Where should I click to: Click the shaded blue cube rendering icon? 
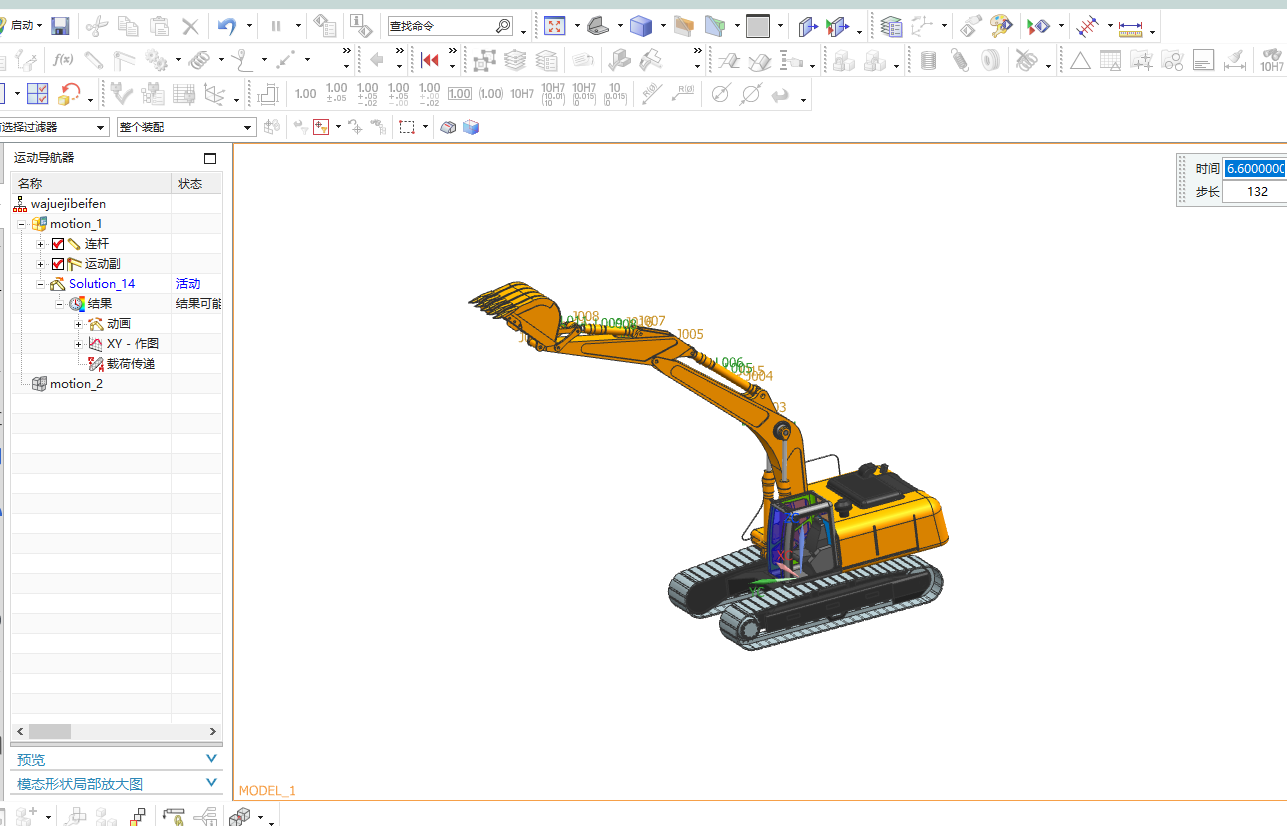click(x=641, y=26)
